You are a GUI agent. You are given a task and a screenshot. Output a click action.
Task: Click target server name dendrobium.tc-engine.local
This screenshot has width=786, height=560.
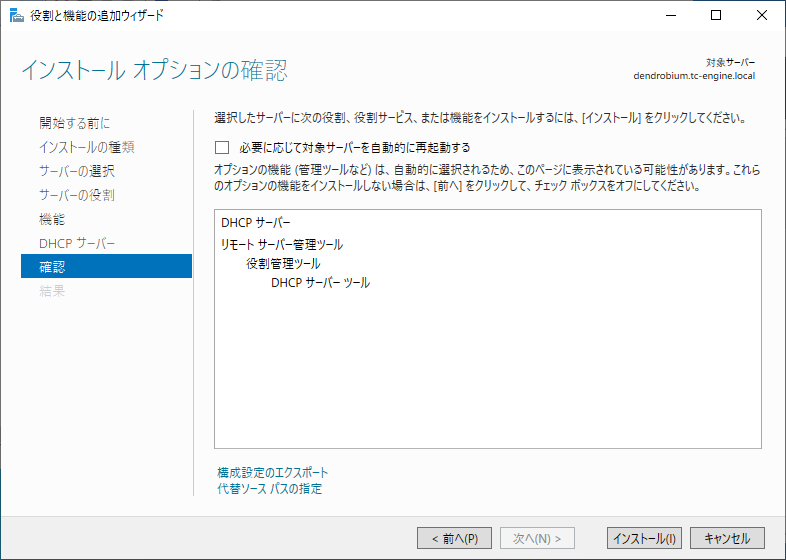tap(694, 76)
